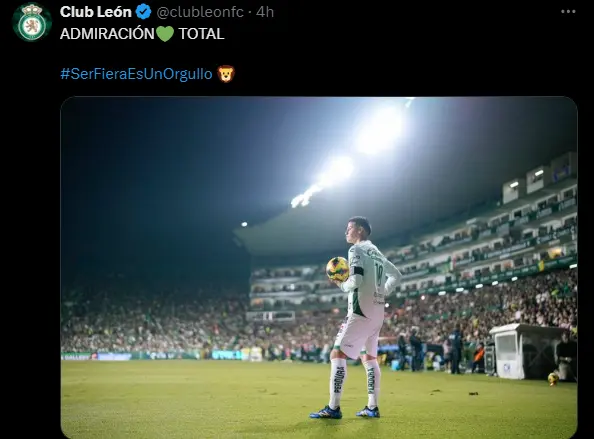Click the word TOTAL in the tweet
The height and width of the screenshot is (439, 594).
click(x=201, y=34)
